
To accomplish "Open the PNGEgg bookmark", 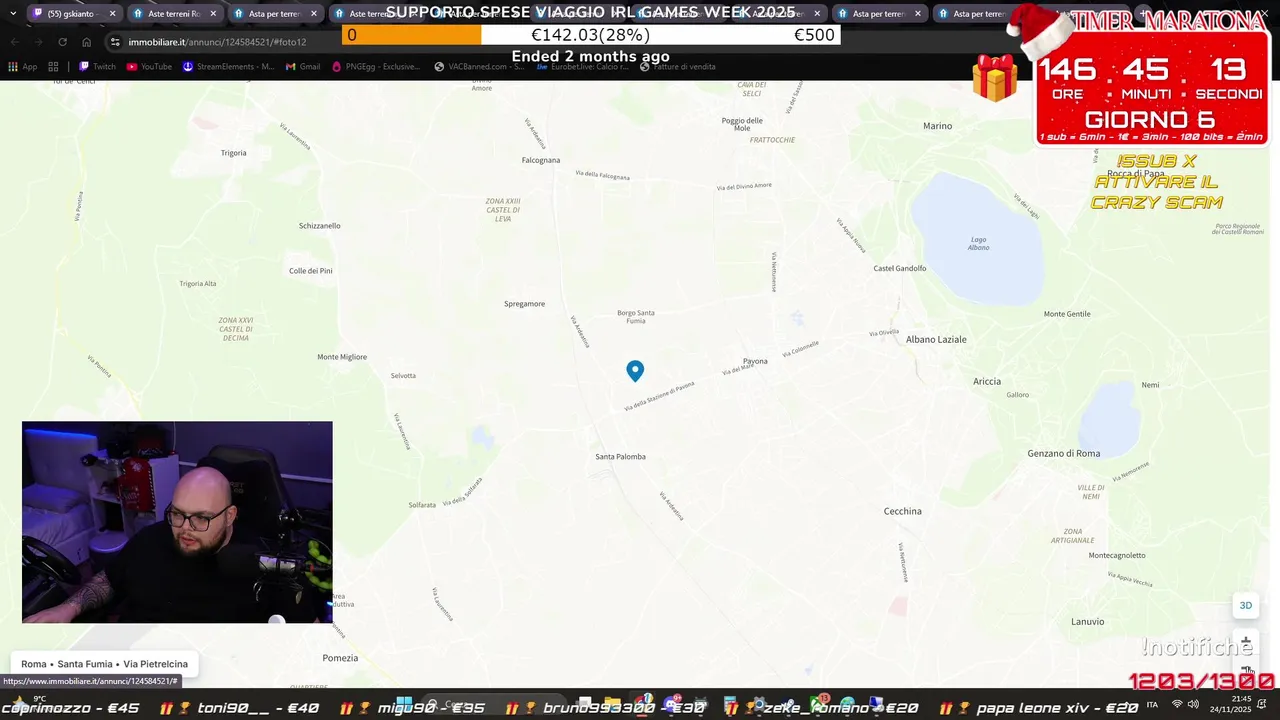I will [375, 67].
